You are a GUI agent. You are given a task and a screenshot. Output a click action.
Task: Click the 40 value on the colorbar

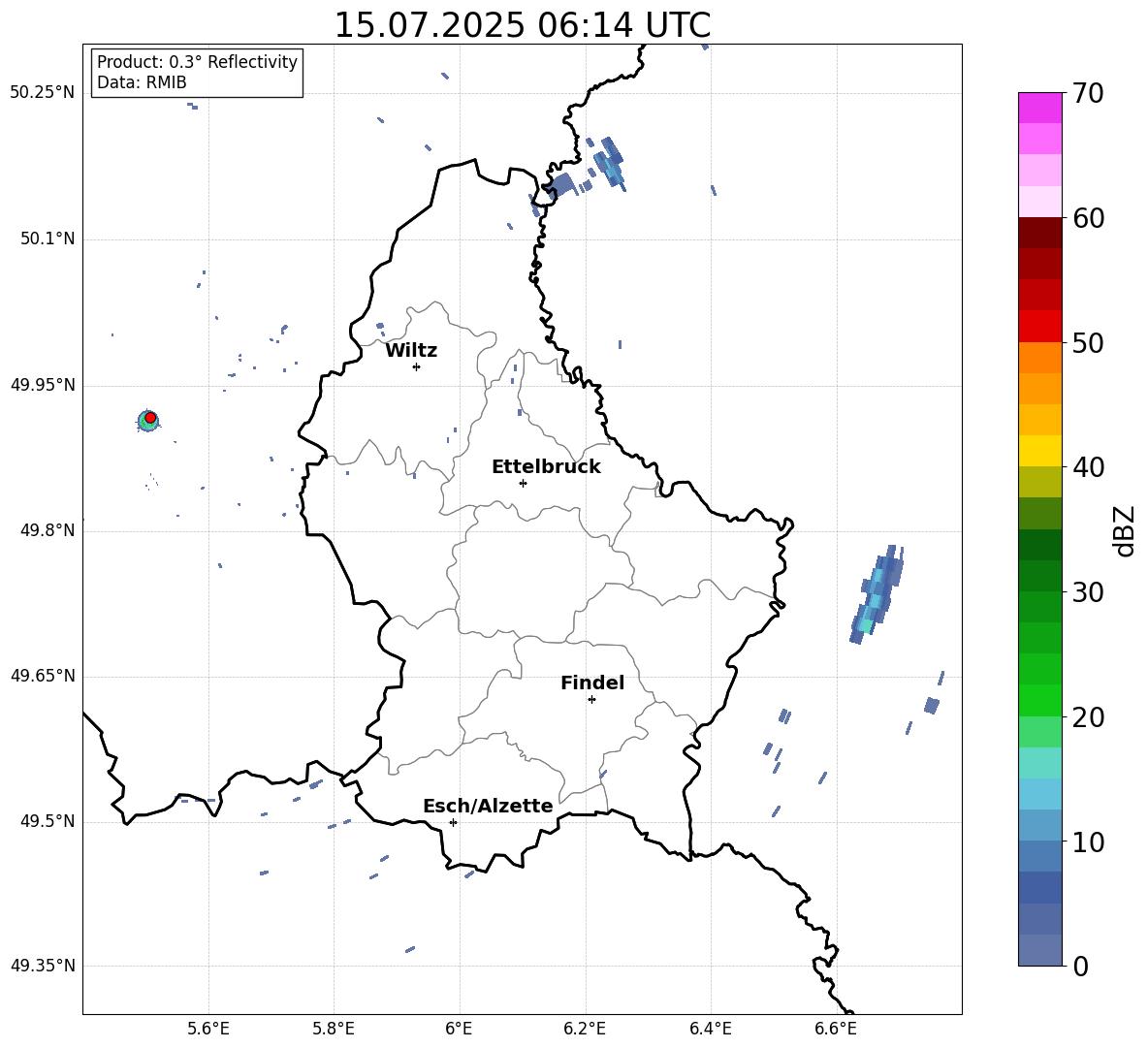point(1088,467)
